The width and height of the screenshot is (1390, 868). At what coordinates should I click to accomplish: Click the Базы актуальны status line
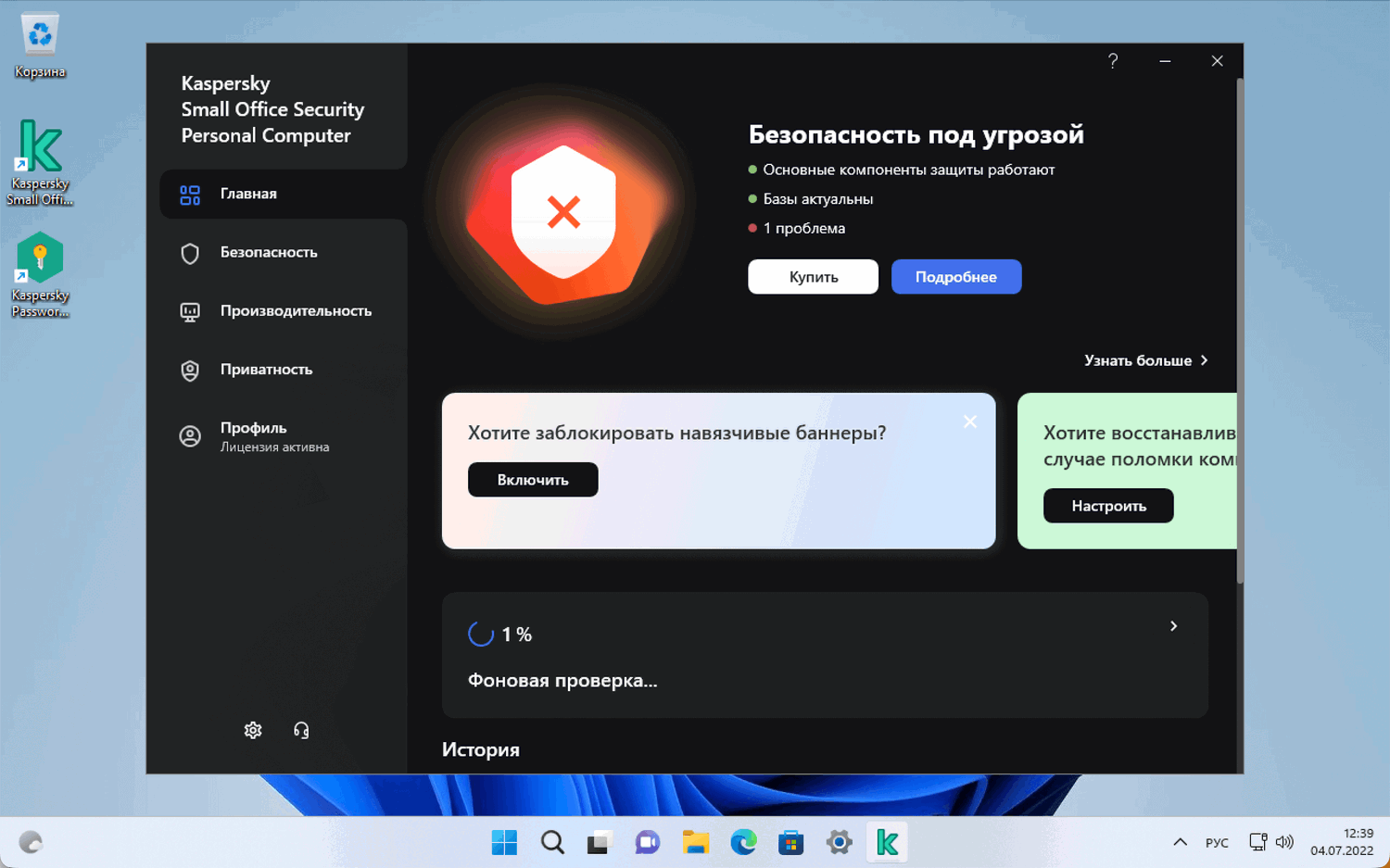coord(811,199)
